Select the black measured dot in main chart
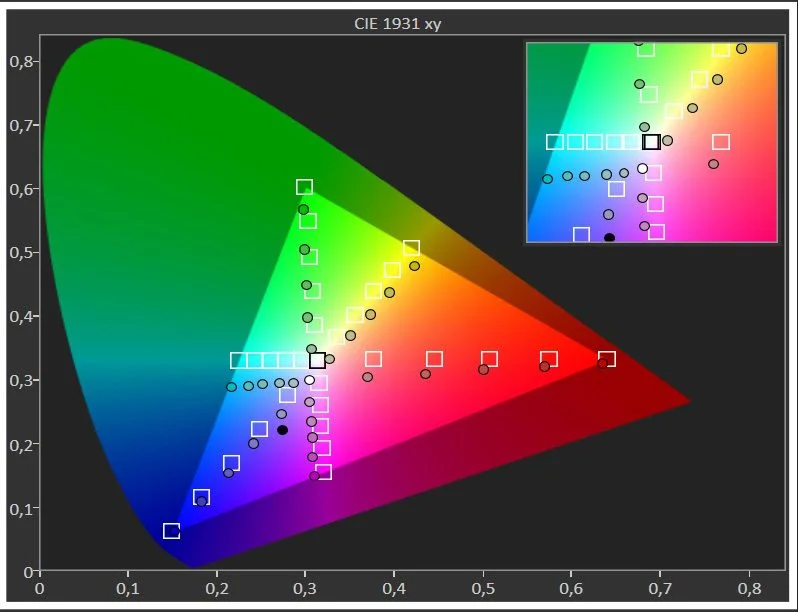The image size is (798, 612). pos(282,430)
